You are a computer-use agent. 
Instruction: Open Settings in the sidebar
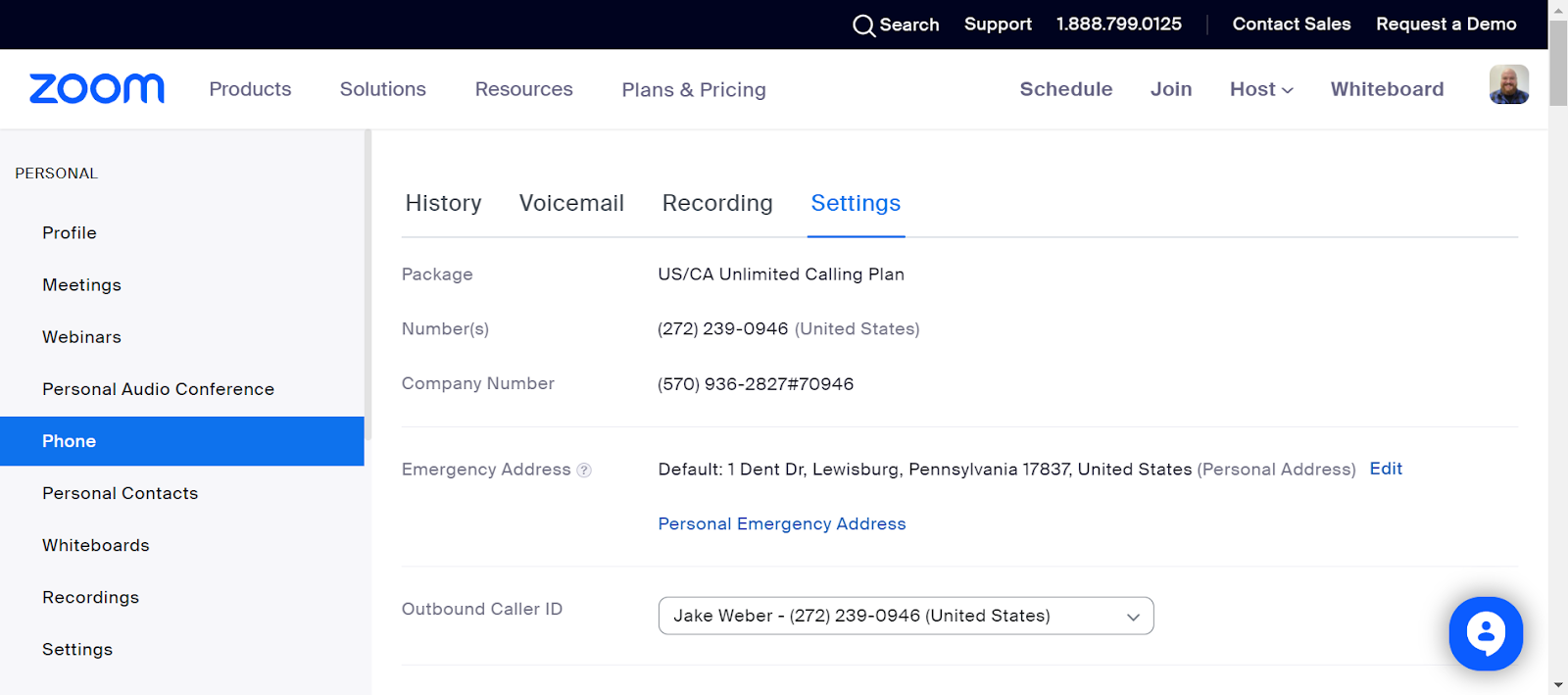(x=77, y=649)
